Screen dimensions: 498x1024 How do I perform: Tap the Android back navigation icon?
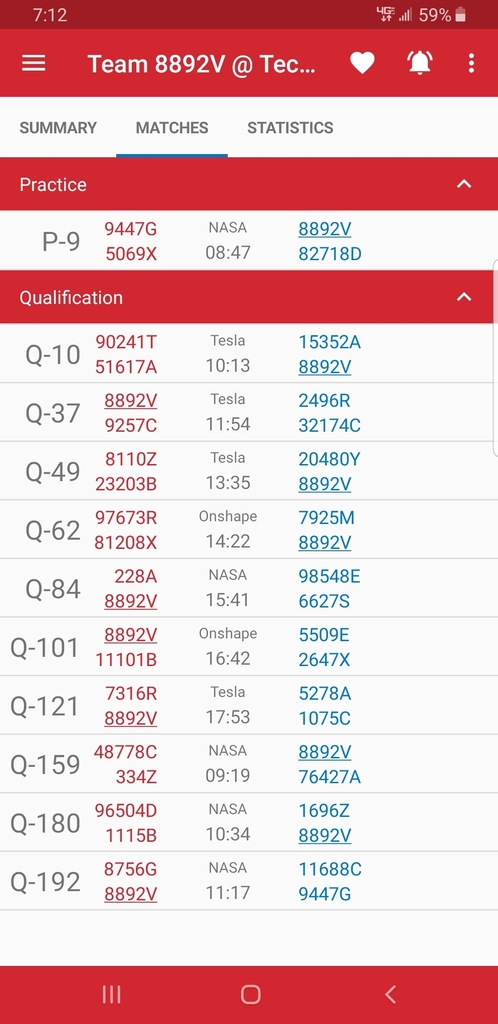390,994
